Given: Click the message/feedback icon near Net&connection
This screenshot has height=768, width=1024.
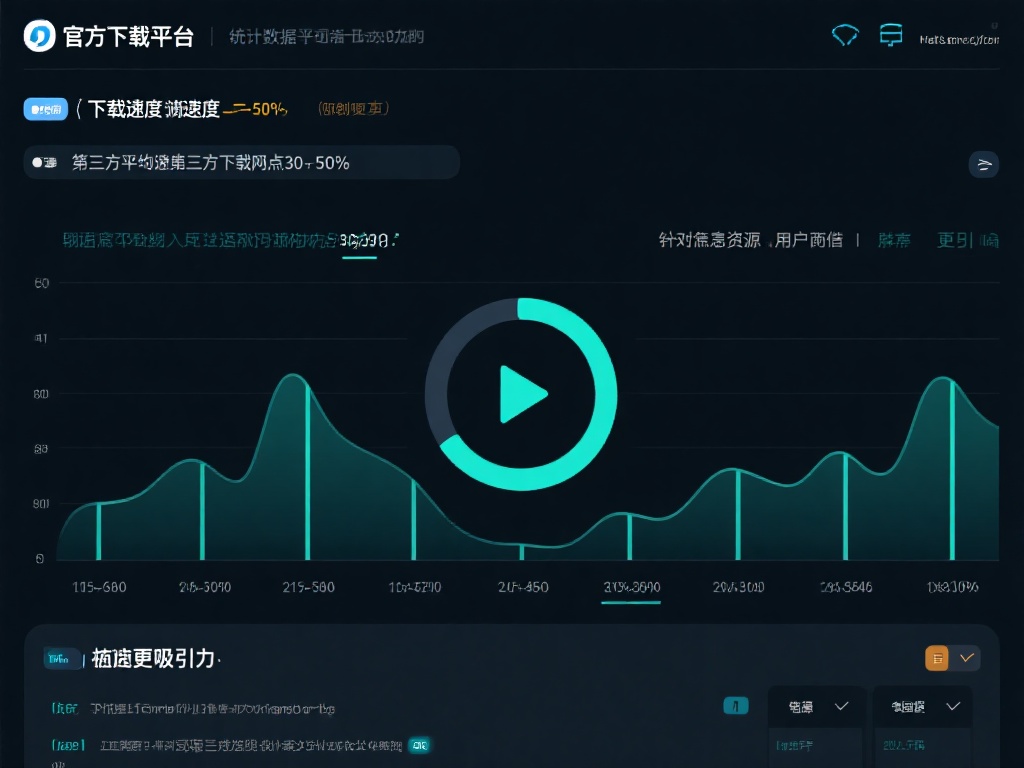Looking at the screenshot, I should [890, 35].
